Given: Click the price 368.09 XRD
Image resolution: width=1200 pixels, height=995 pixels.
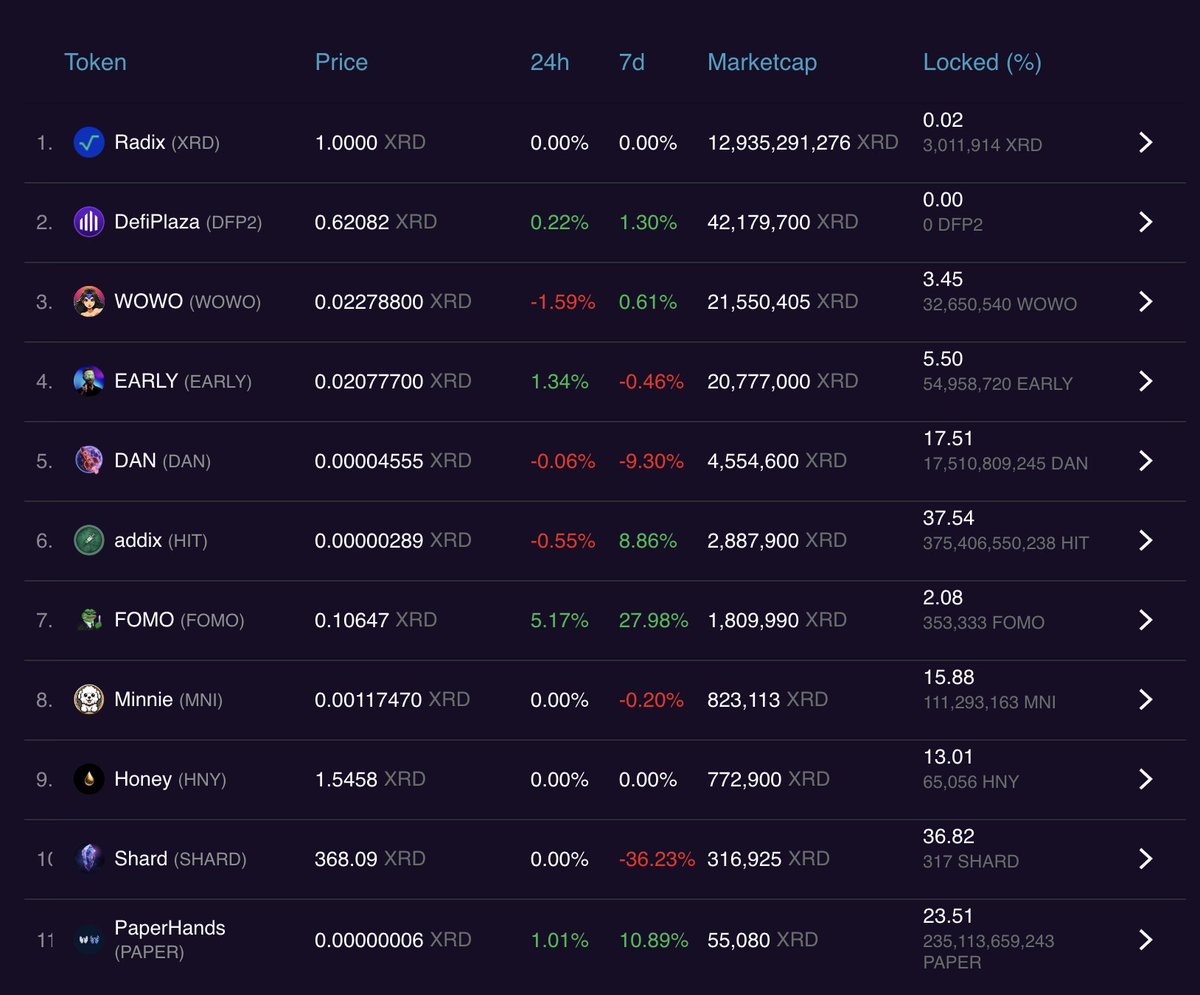Looking at the screenshot, I should 370,859.
